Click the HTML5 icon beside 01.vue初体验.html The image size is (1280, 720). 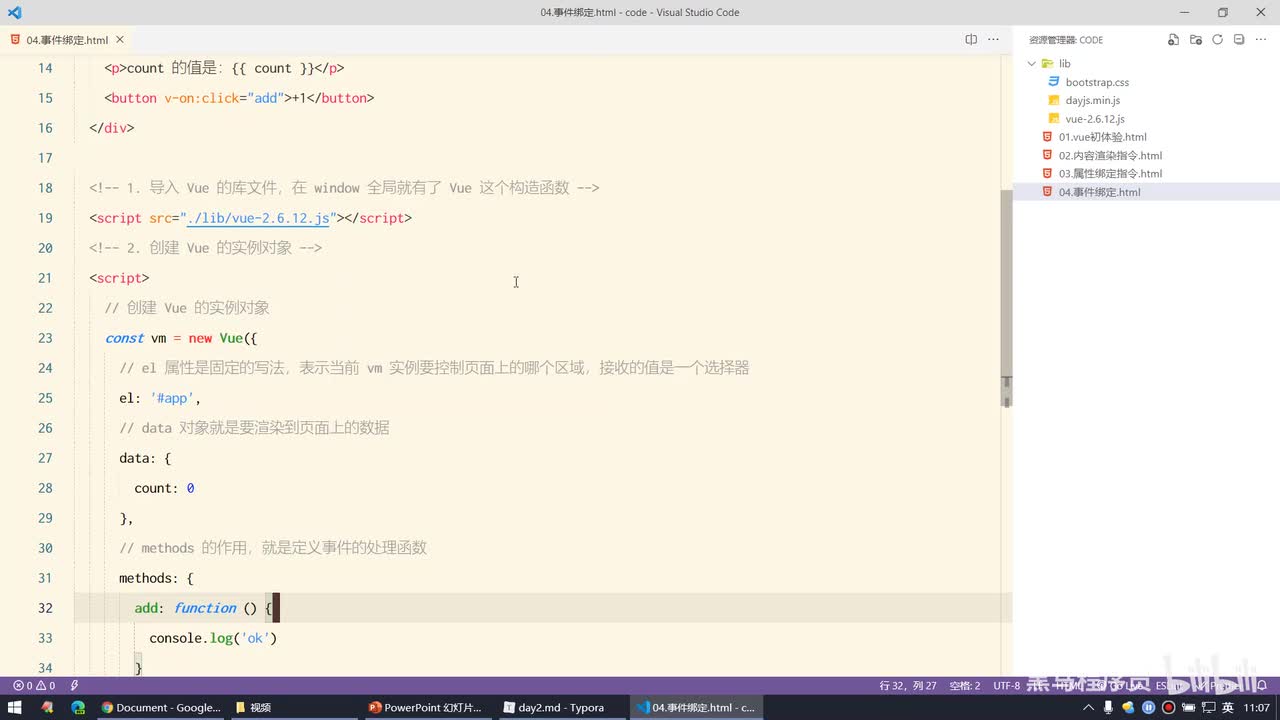(1047, 137)
